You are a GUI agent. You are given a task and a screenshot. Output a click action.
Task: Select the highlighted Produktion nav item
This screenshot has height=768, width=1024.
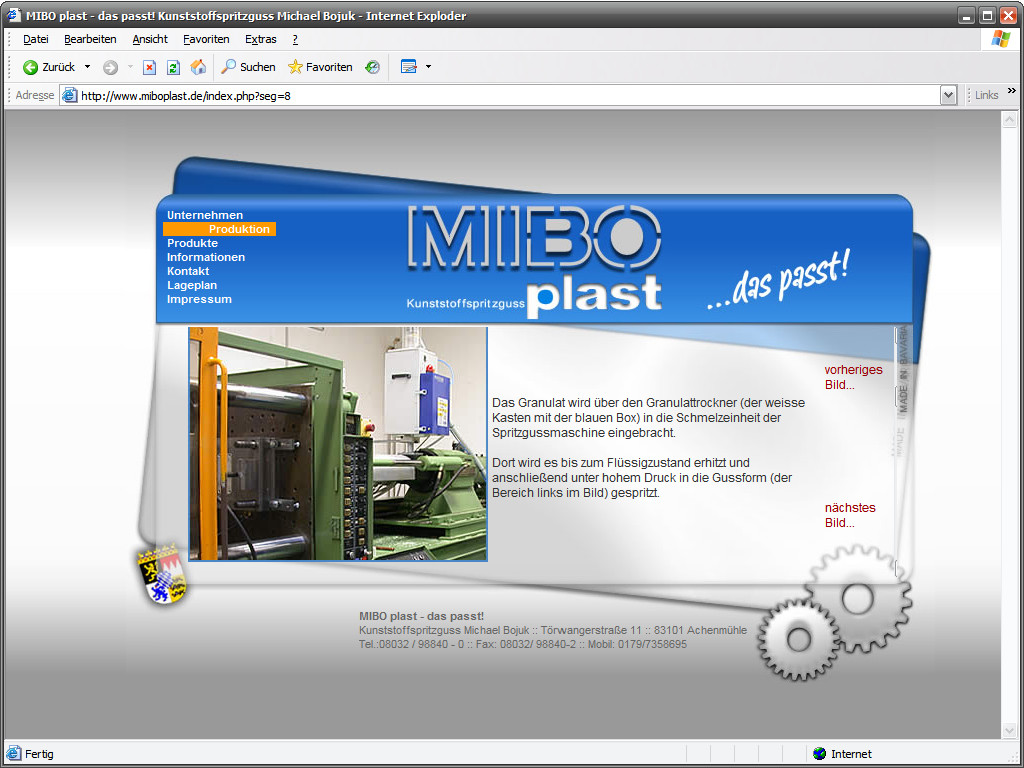point(219,229)
